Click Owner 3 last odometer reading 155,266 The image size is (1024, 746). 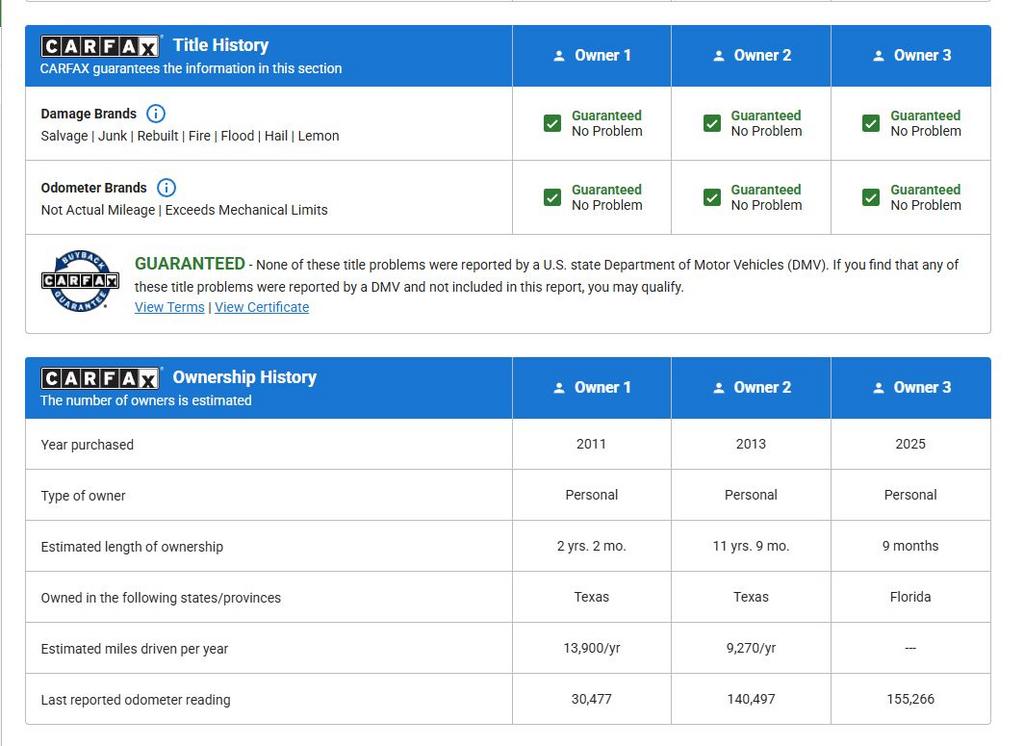pos(910,699)
